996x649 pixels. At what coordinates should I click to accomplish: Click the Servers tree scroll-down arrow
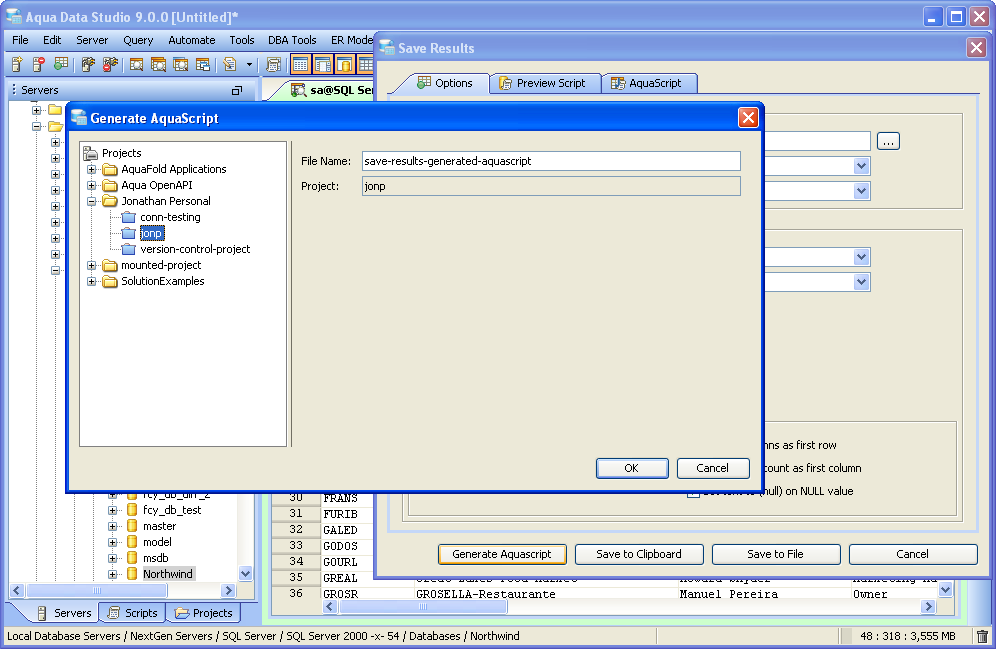click(245, 573)
